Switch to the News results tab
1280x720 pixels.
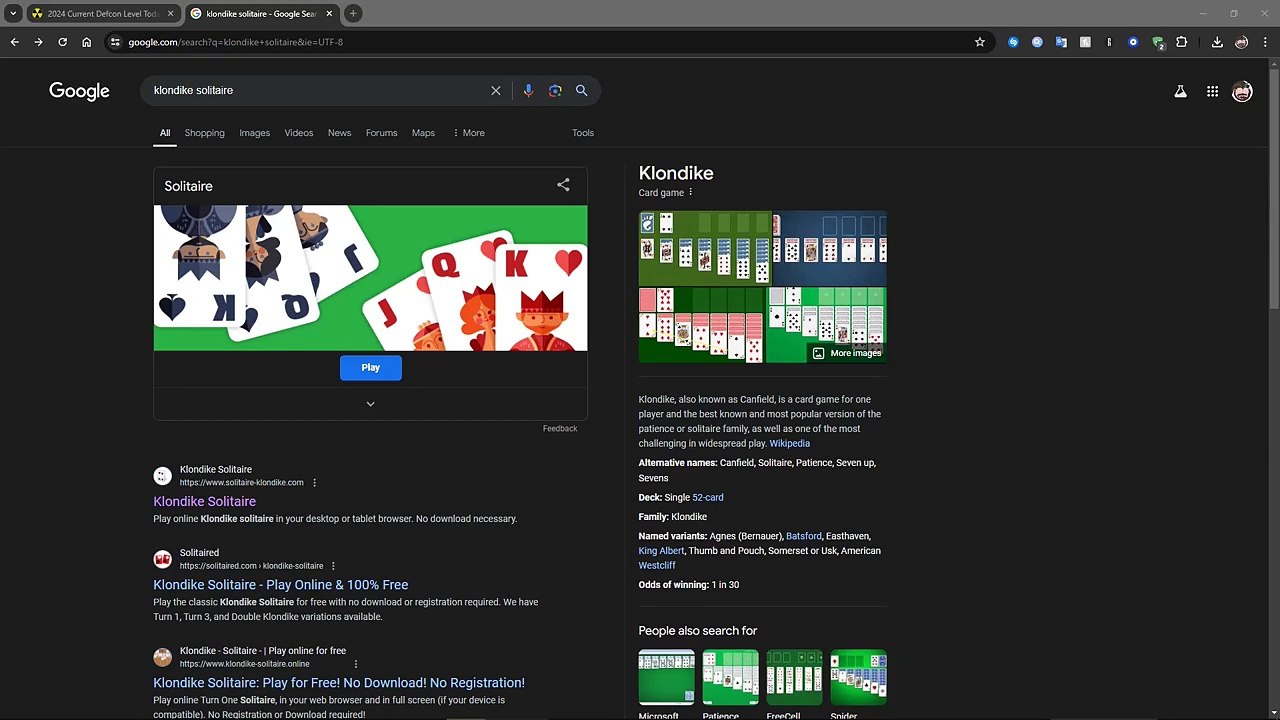click(339, 133)
